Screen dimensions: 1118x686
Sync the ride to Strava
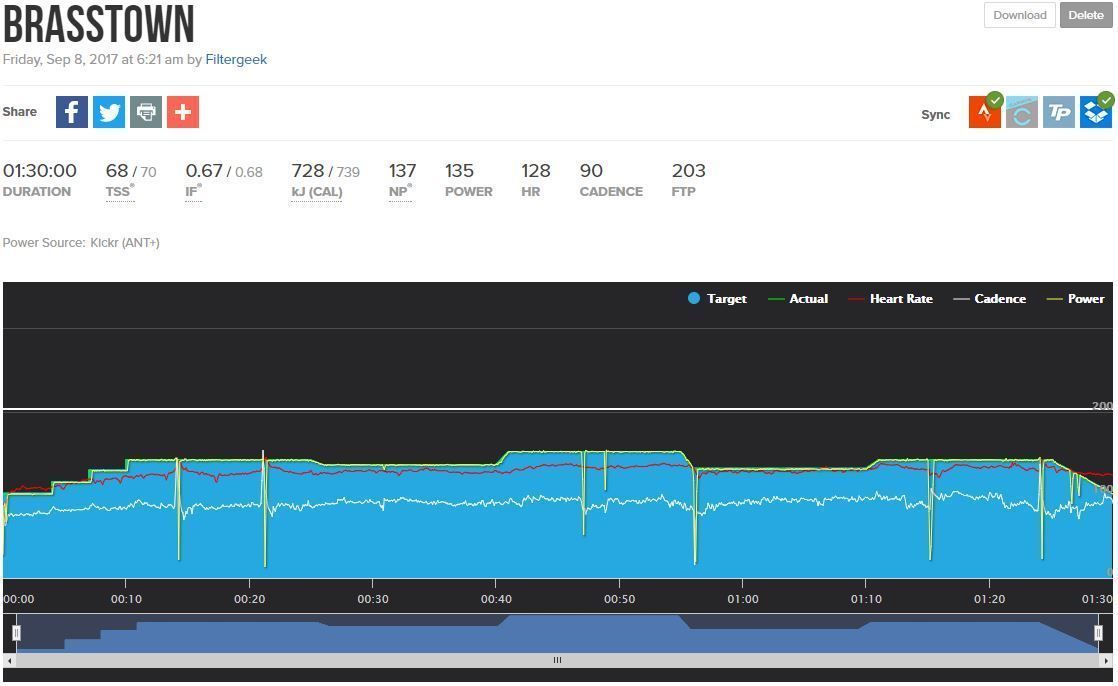click(x=985, y=113)
